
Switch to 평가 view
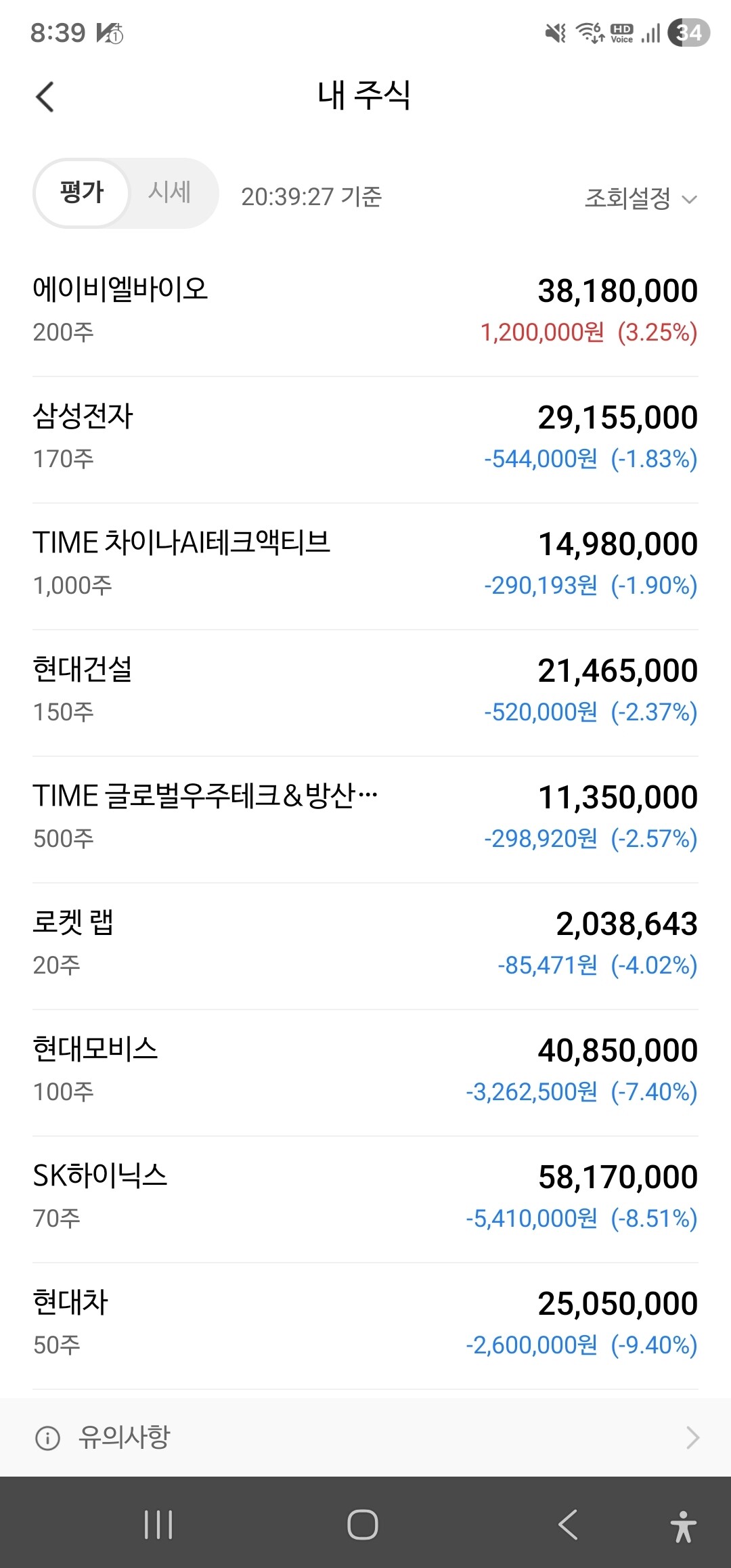pyautogui.click(x=82, y=193)
